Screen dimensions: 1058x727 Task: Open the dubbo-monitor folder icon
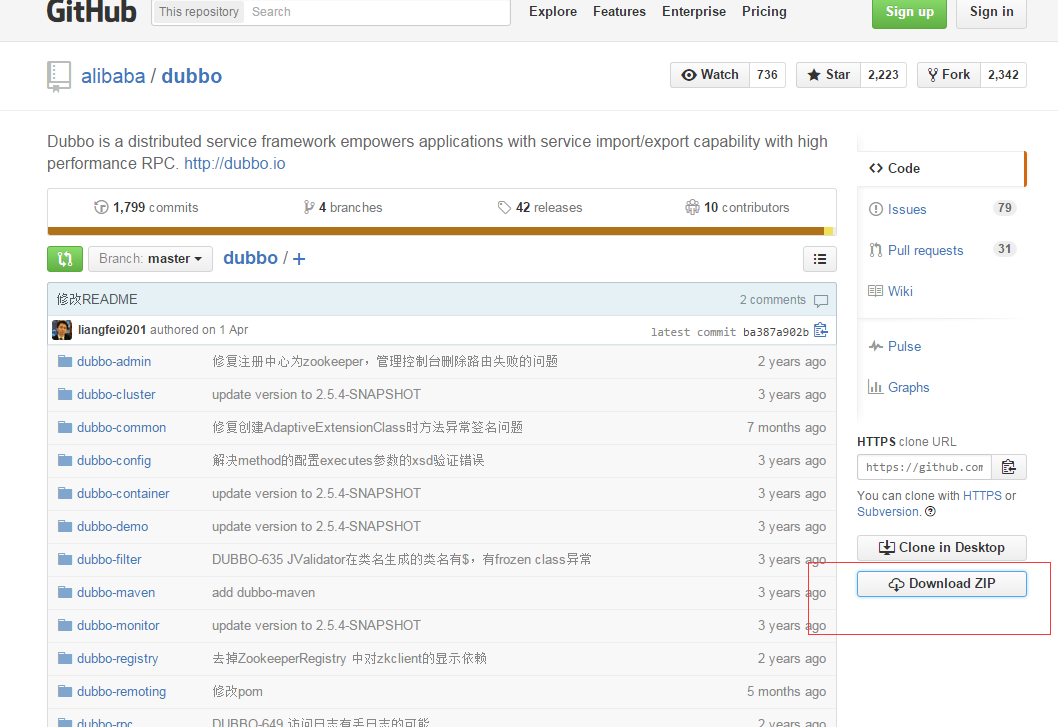click(65, 626)
